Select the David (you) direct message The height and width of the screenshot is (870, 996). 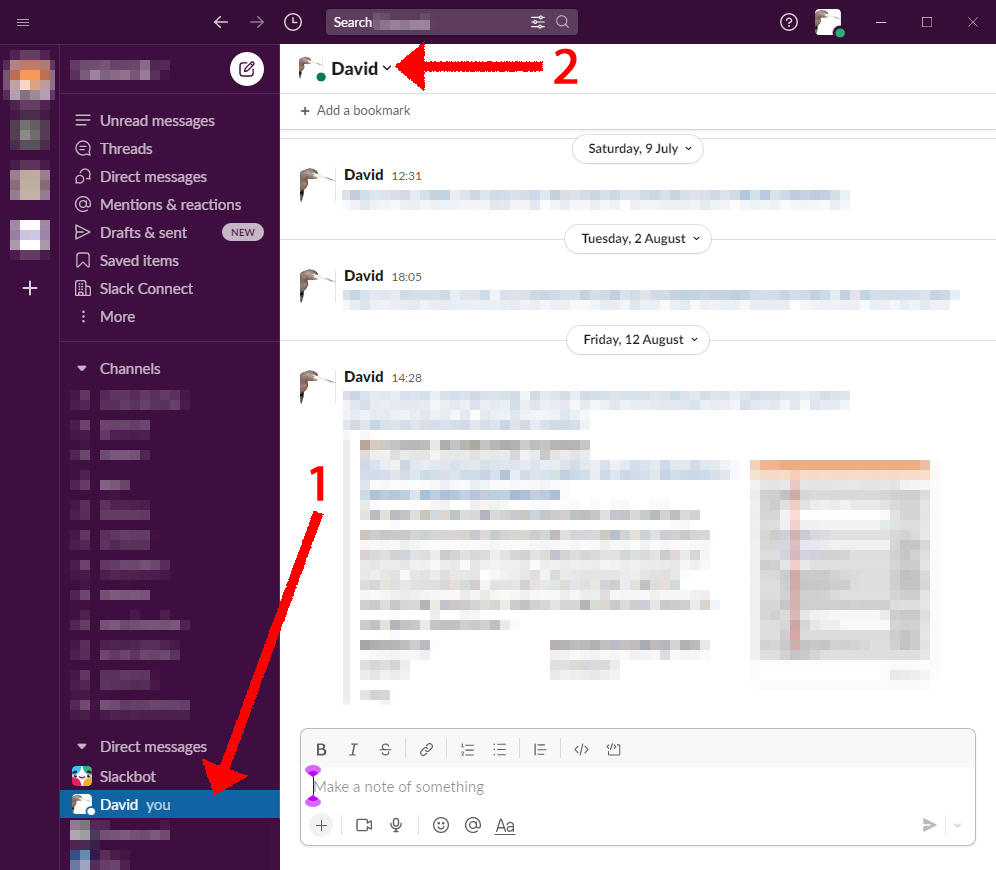click(x=170, y=805)
